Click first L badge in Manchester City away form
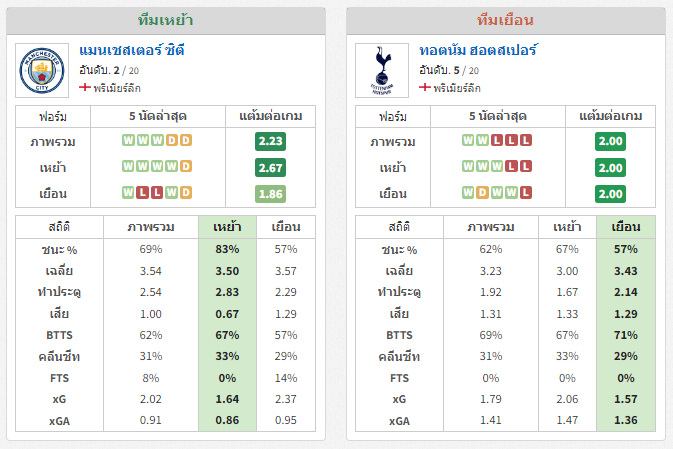 [142, 193]
